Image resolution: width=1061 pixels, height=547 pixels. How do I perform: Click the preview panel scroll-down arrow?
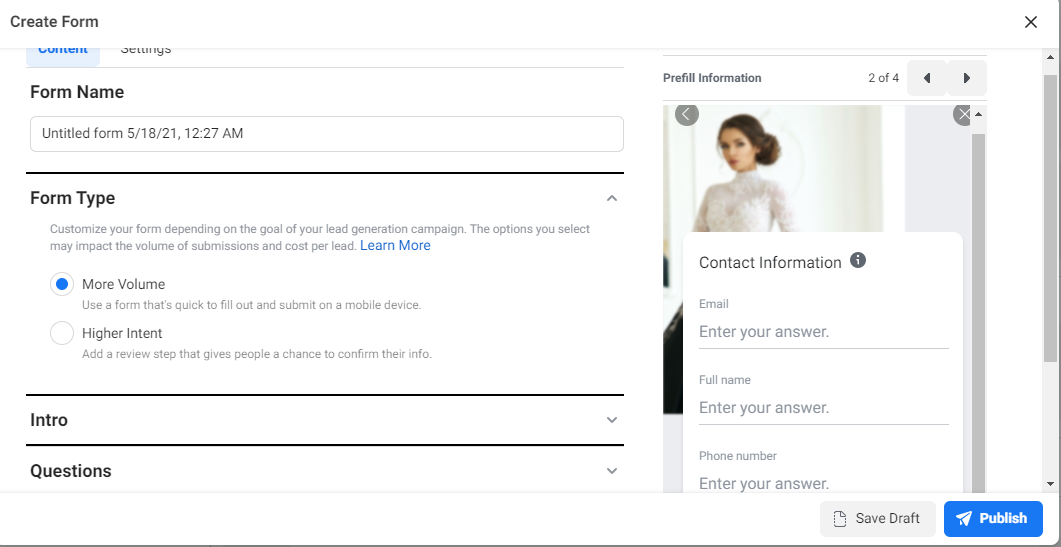coord(978,484)
